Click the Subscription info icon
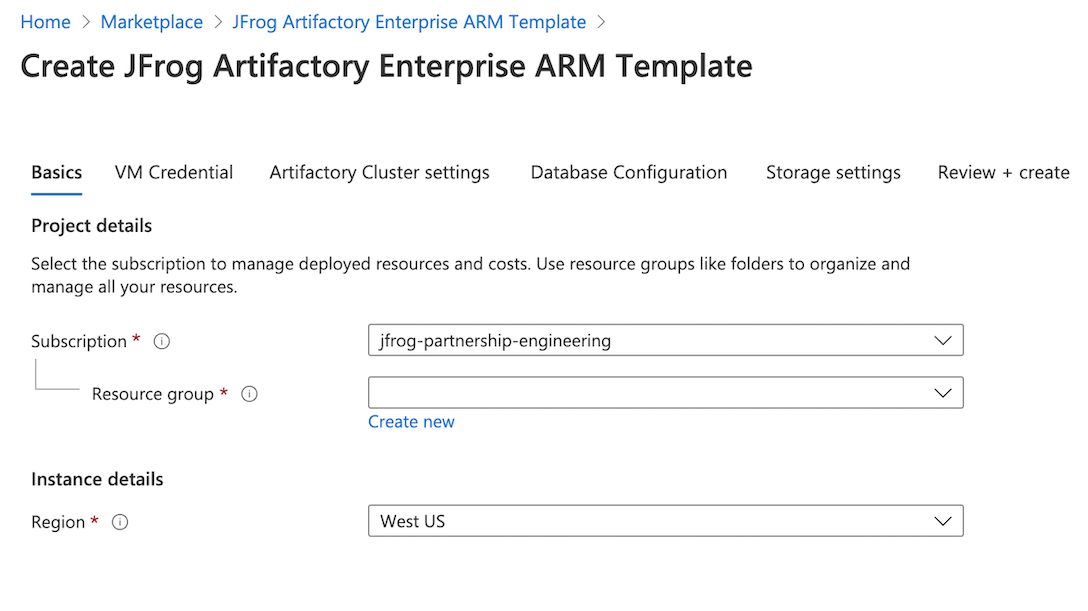 coord(162,341)
